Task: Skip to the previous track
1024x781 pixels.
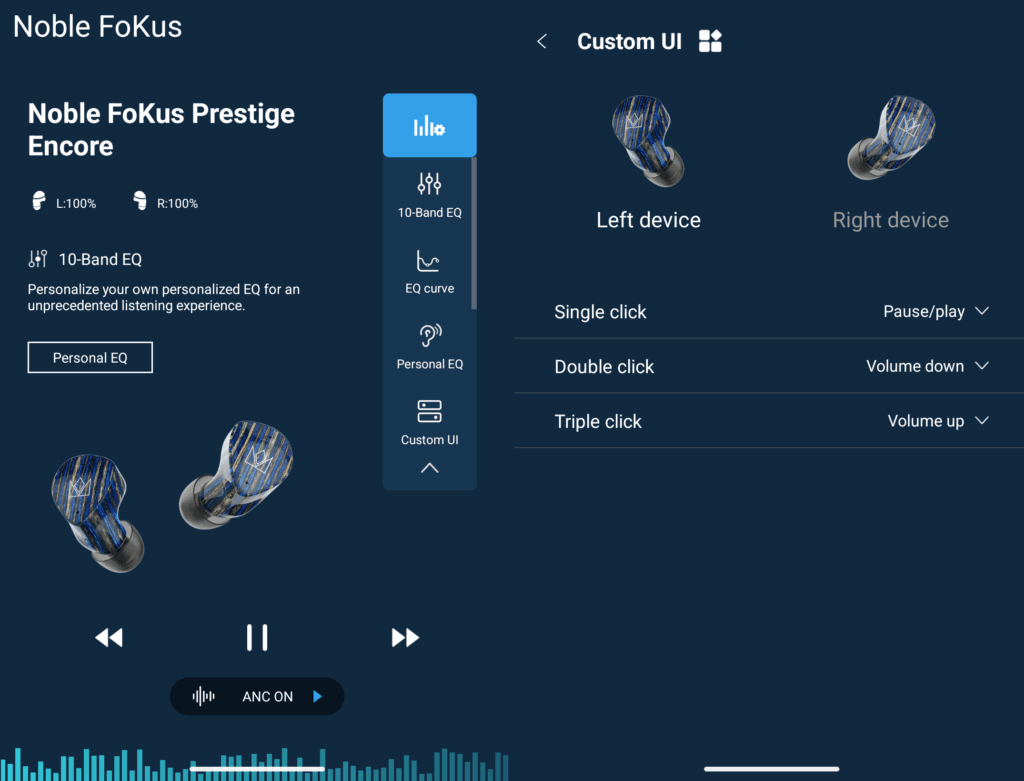Action: click(109, 638)
